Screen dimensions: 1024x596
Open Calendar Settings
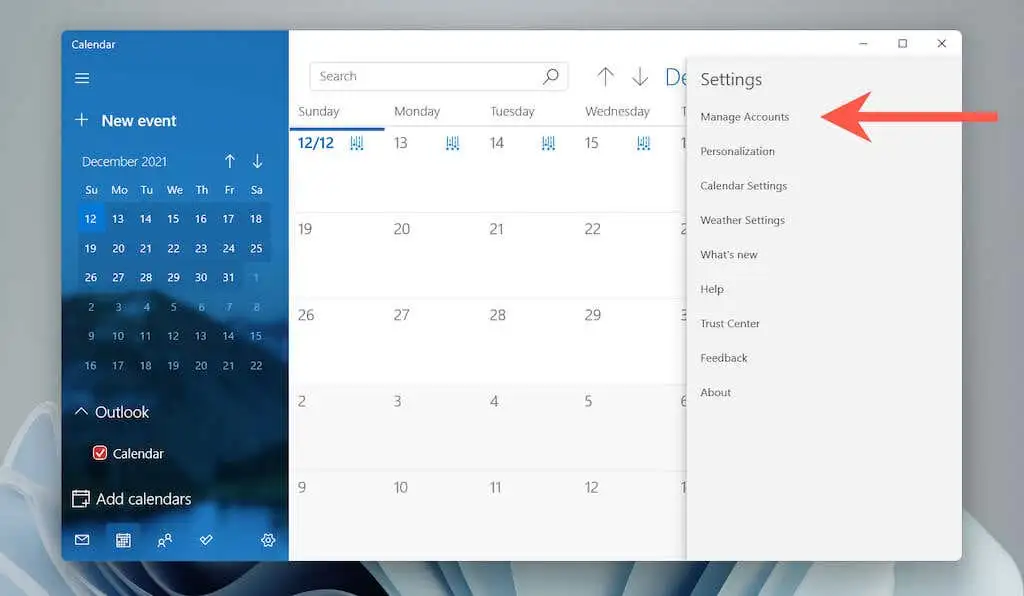[743, 186]
